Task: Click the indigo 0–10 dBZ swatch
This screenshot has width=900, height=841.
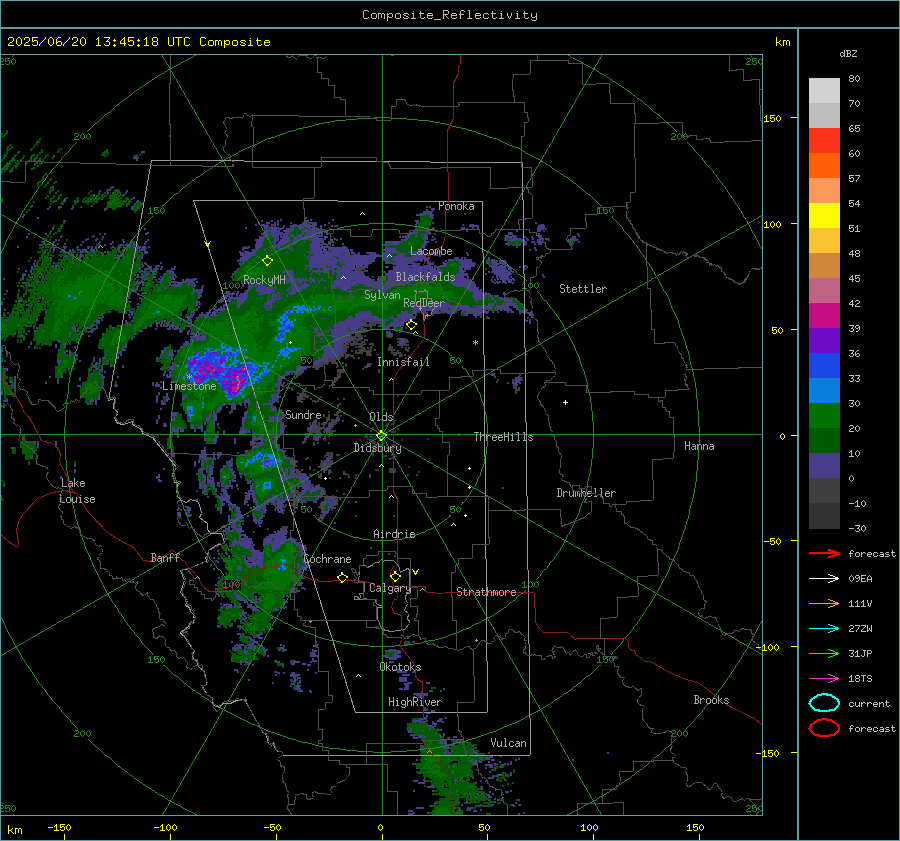Action: [824, 465]
